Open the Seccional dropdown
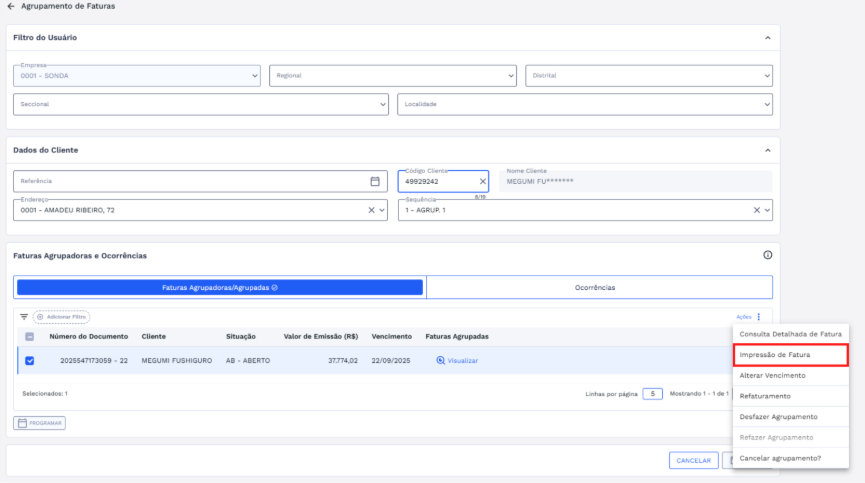The image size is (865, 483). pos(200,104)
